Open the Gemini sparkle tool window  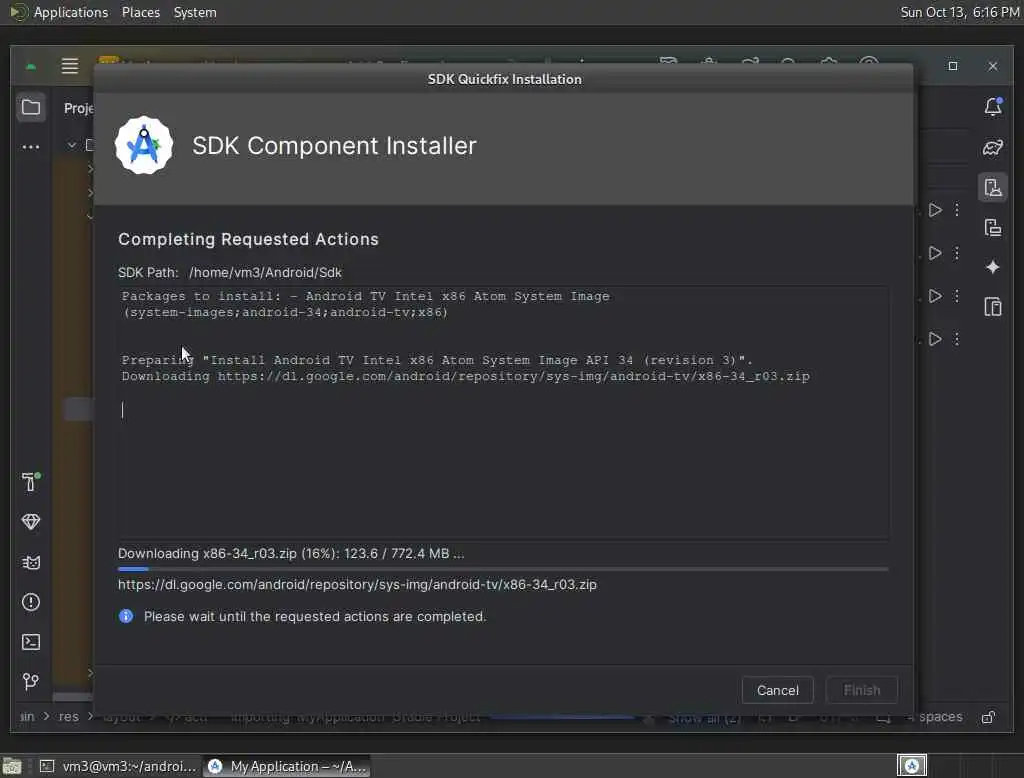[x=993, y=267]
